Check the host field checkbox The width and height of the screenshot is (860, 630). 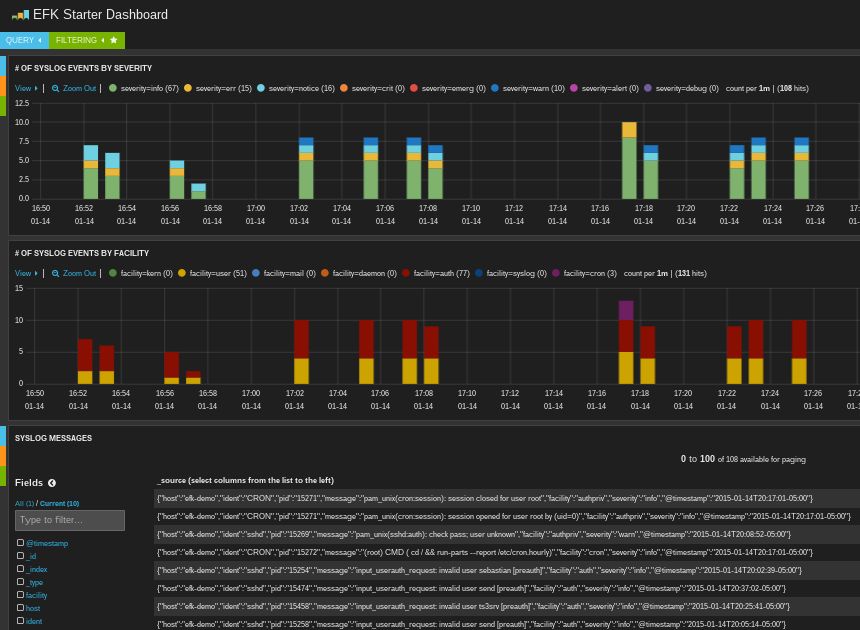tap(20, 608)
